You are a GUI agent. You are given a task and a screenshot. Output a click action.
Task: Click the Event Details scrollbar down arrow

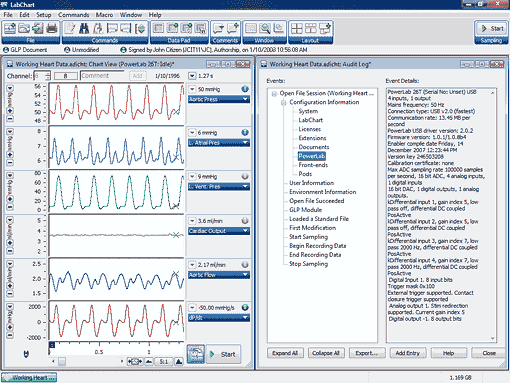tap(493, 338)
